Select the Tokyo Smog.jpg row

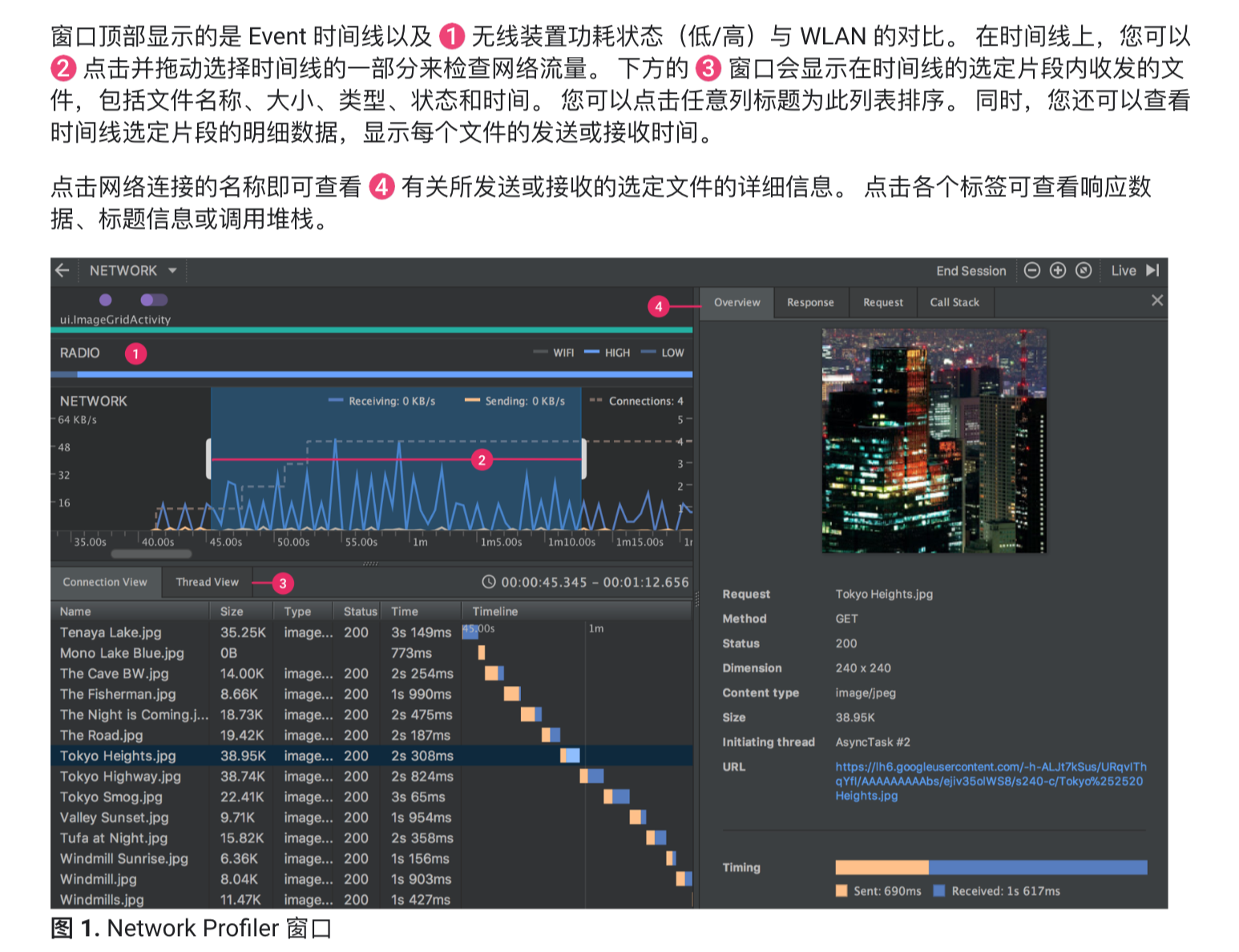(x=372, y=797)
